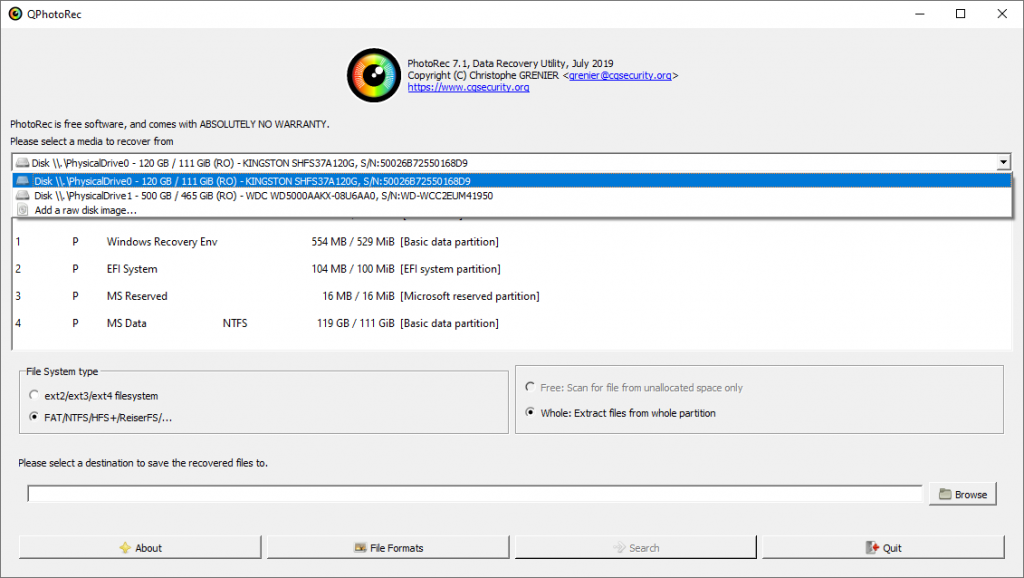1024x578 pixels.
Task: Click the folder icon on Browse button
Action: [x=944, y=494]
